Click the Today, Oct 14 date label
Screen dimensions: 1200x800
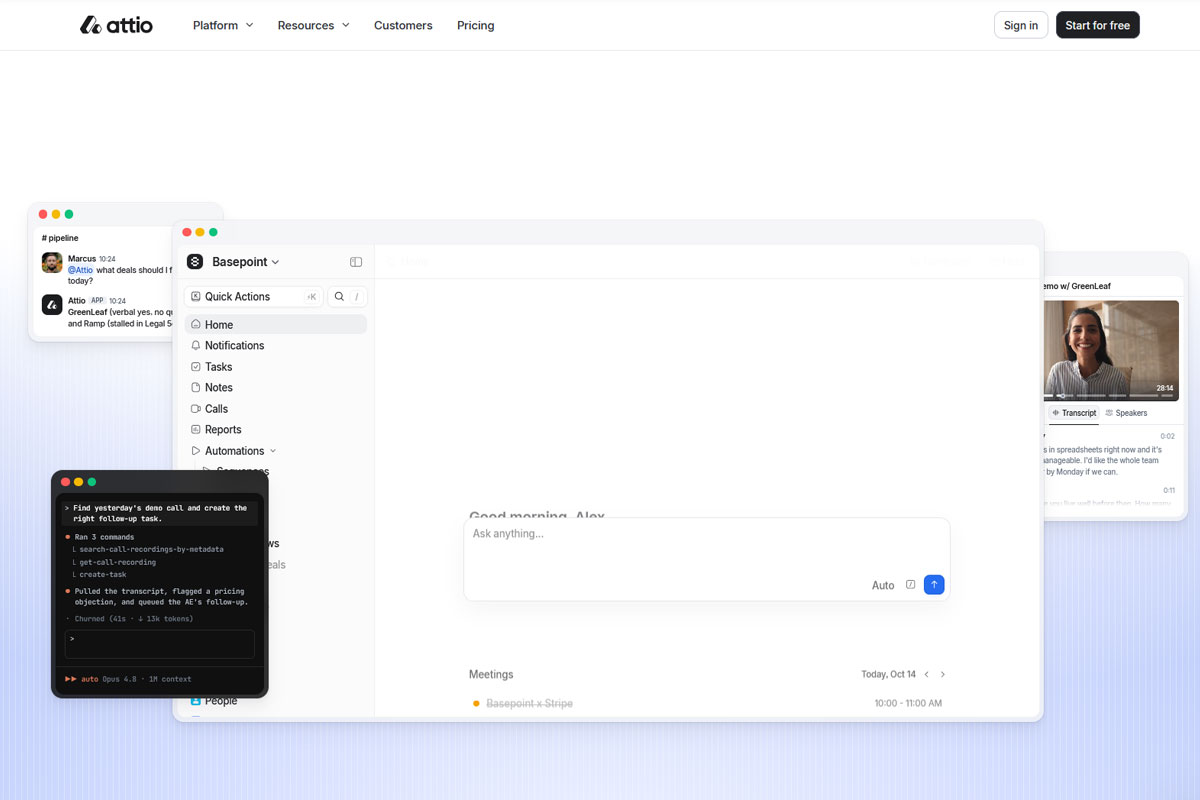[x=888, y=675]
